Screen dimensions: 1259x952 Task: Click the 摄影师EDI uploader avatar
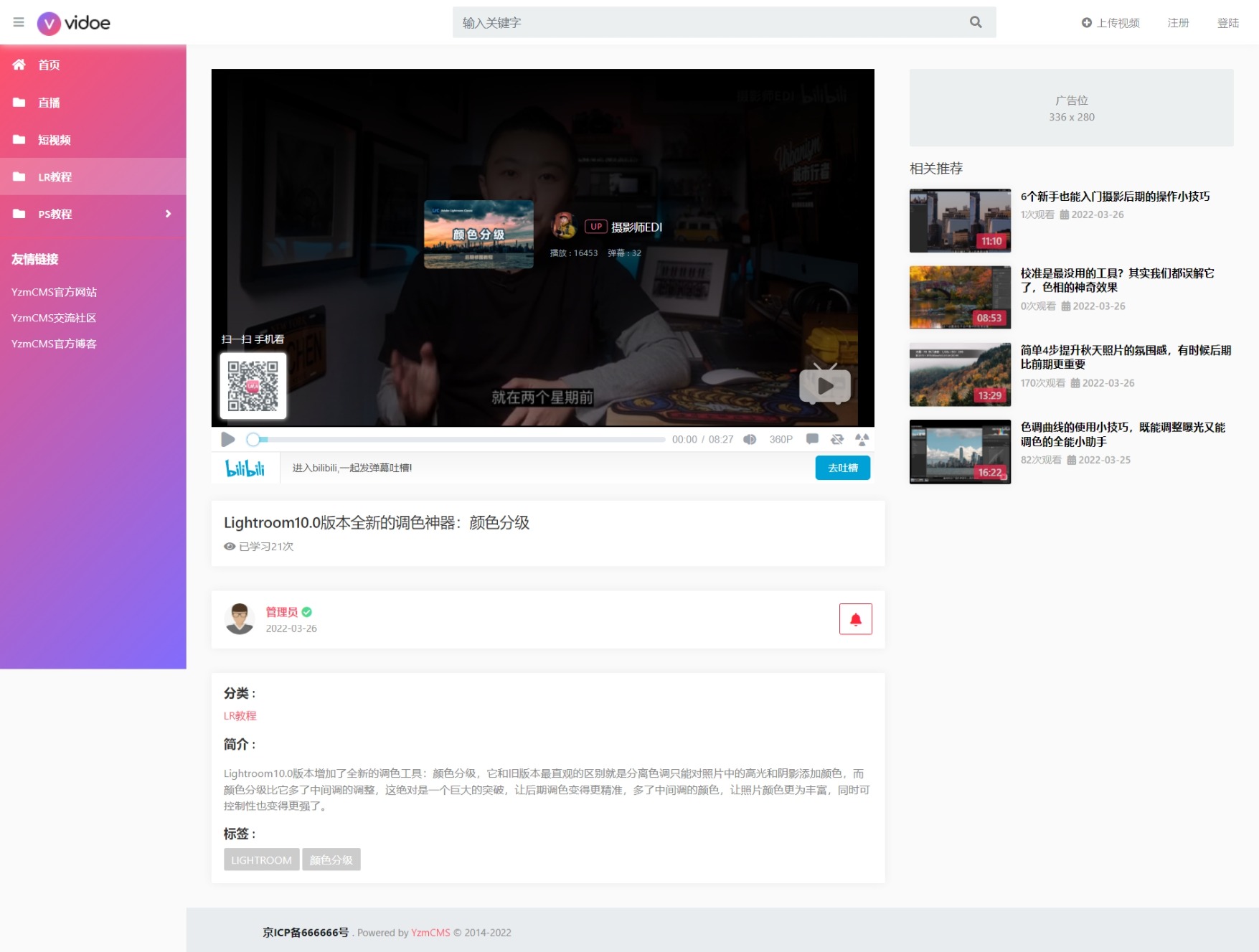(564, 226)
